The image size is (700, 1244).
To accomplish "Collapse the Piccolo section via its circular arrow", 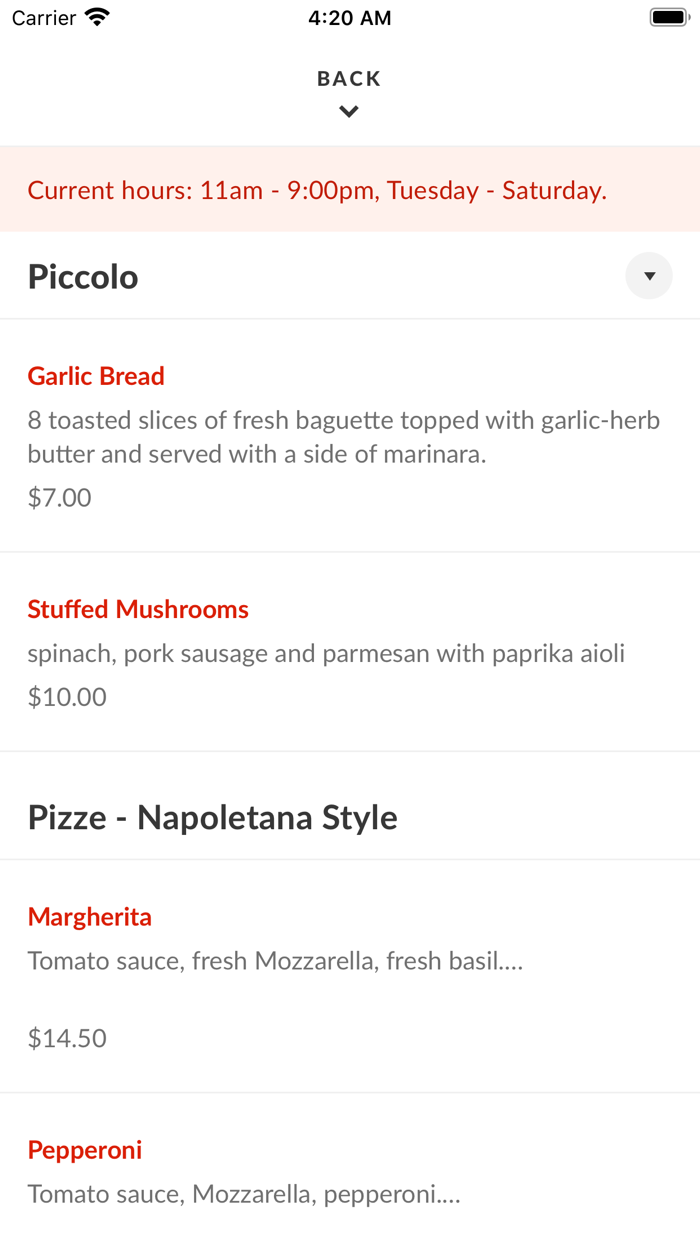I will 648,275.
